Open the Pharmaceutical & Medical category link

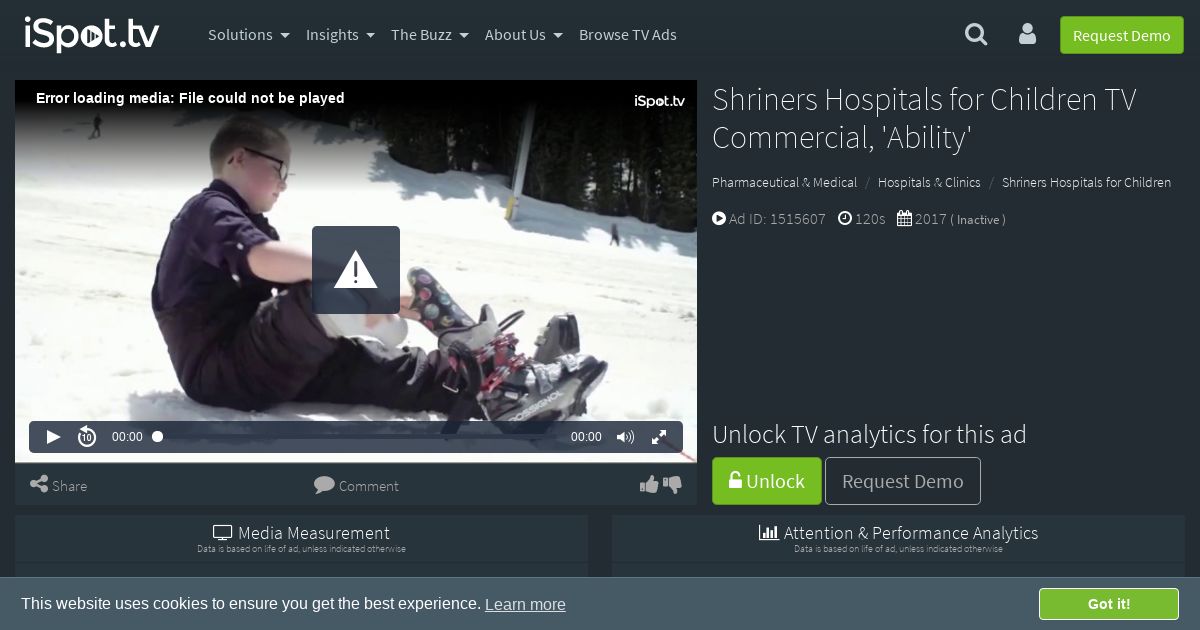[784, 182]
